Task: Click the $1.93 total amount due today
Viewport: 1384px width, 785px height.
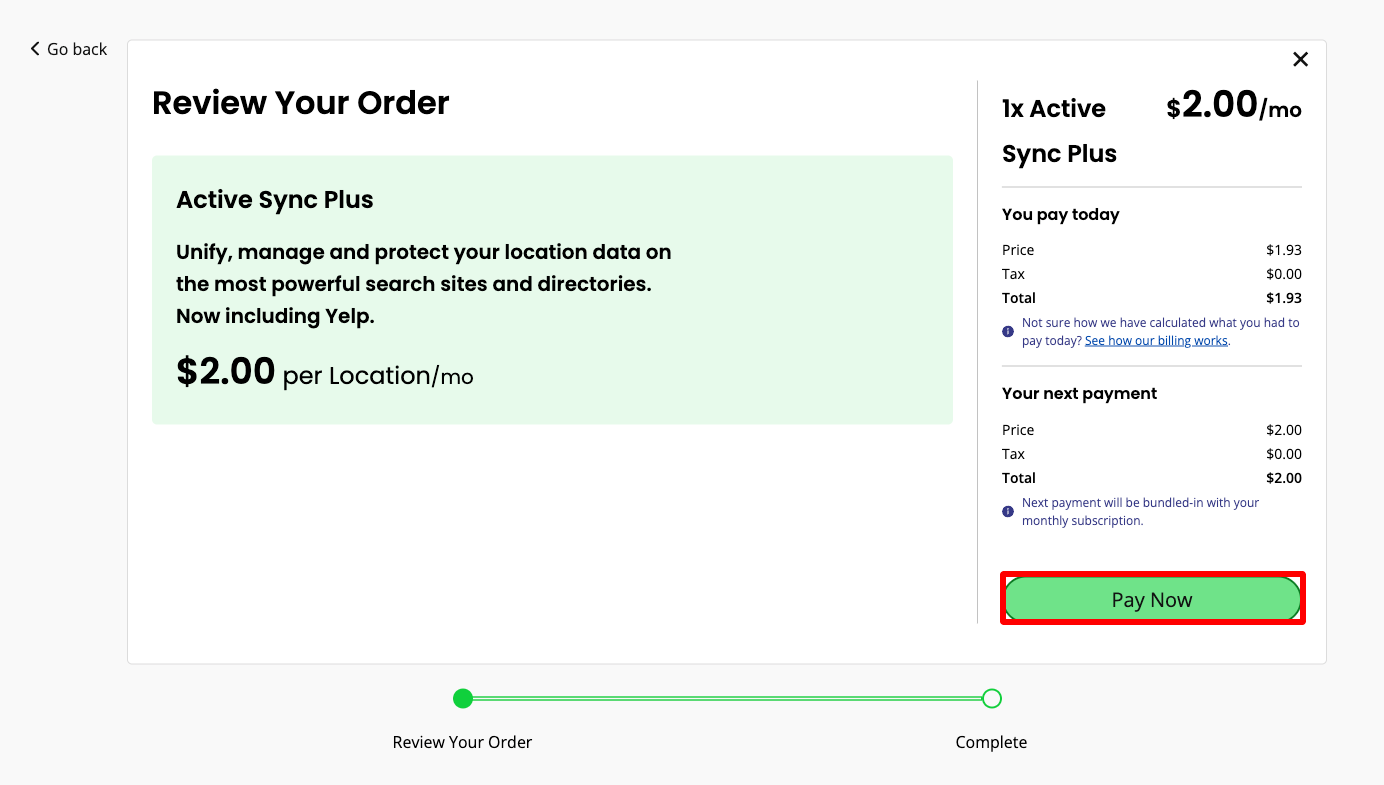Action: point(1283,298)
